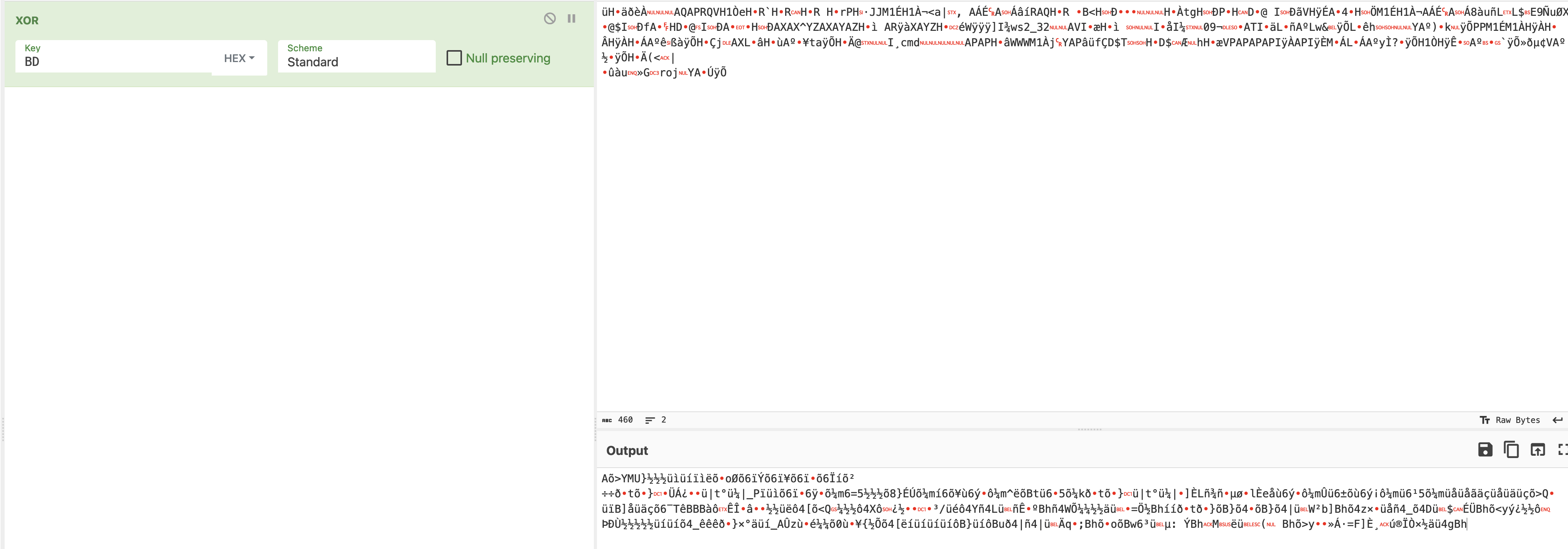Save output to file
Viewport: 1568px width, 549px height.
tap(1485, 450)
